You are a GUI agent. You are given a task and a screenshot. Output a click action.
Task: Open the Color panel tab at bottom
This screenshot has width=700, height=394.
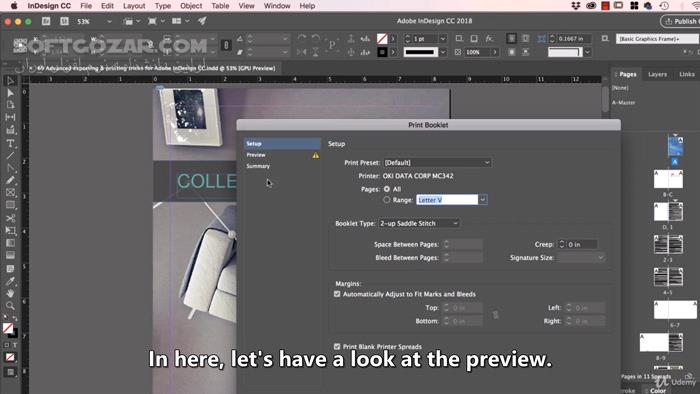658,391
